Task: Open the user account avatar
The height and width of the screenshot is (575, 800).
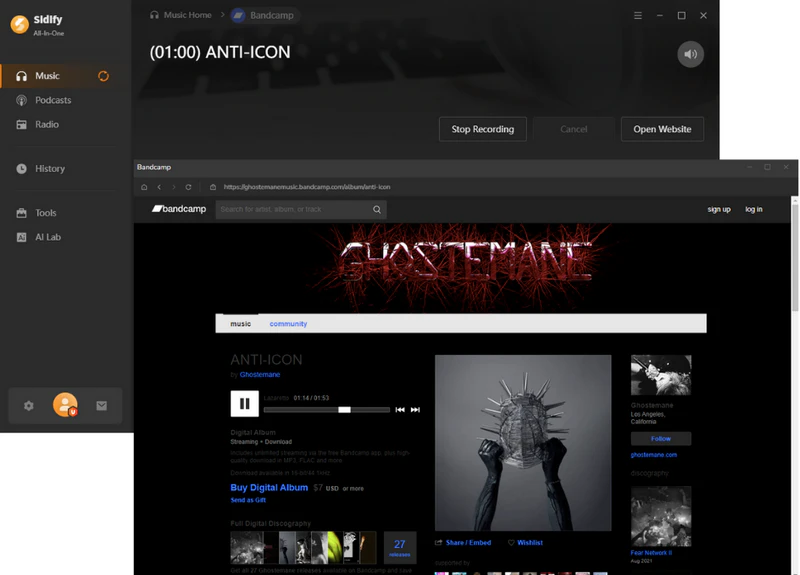Action: click(x=65, y=405)
